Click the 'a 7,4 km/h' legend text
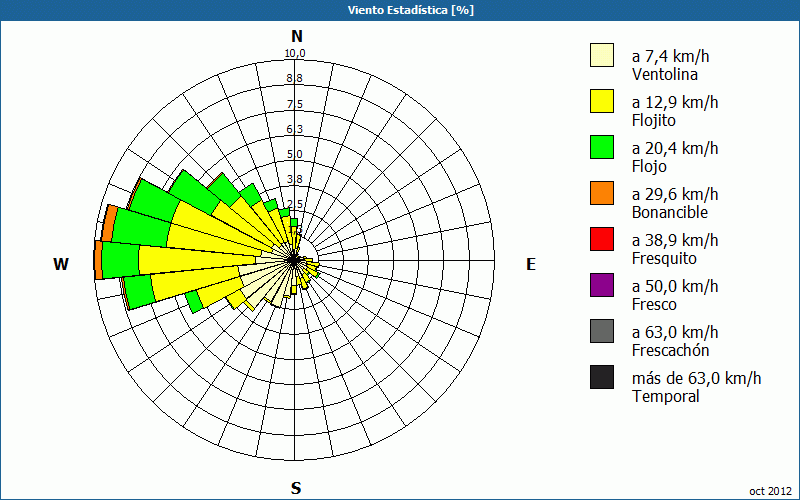Viewport: 800px width, 500px height. coord(670,56)
